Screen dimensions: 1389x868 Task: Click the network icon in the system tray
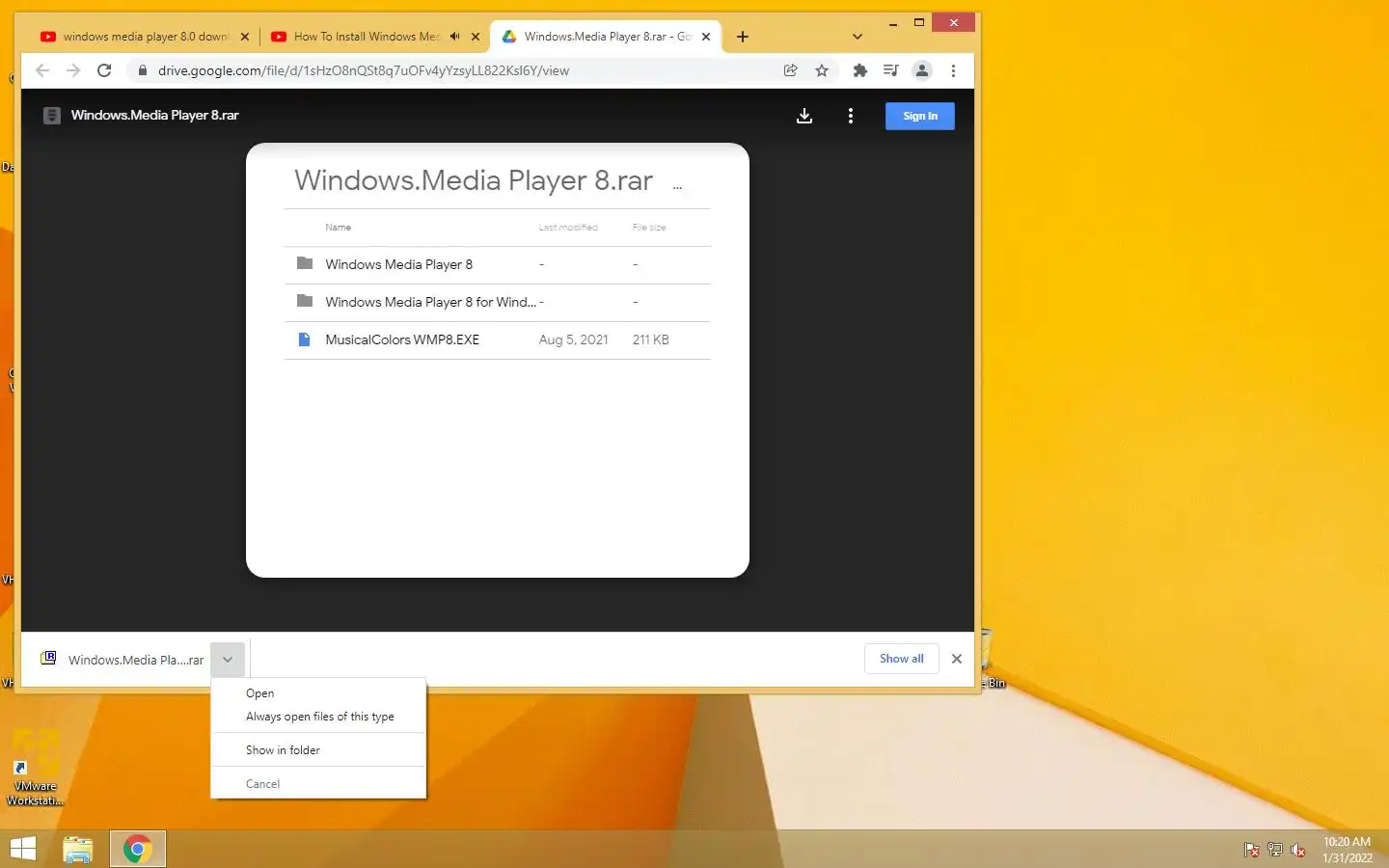click(1275, 850)
